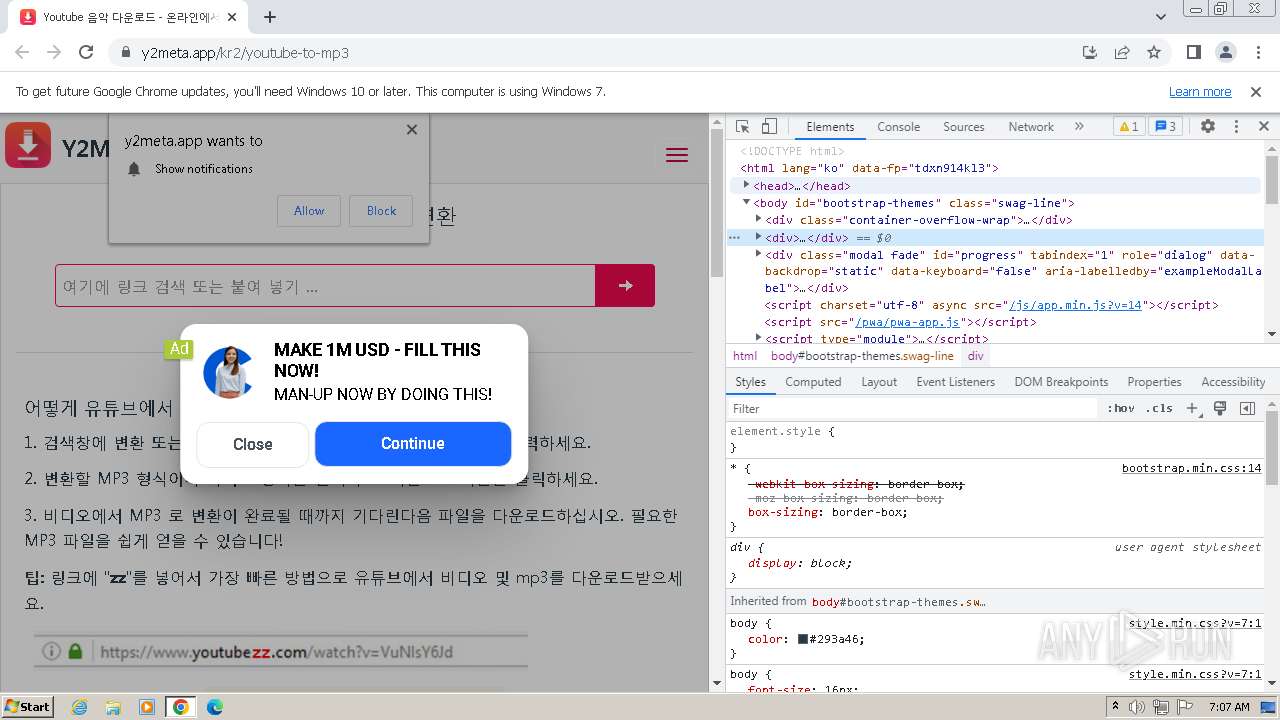Open the Chrome profile avatar
Image resolution: width=1280 pixels, height=720 pixels.
click(1226, 52)
